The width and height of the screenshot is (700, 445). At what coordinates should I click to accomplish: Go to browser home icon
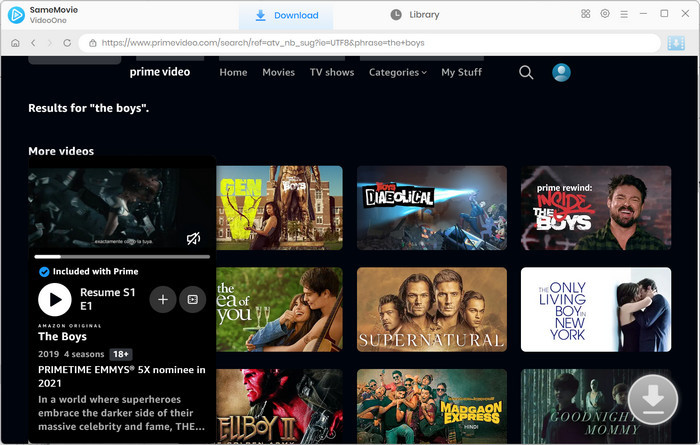tap(15, 43)
